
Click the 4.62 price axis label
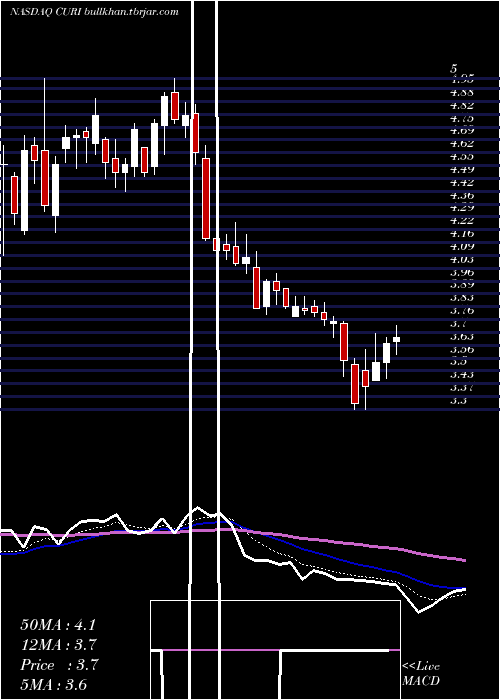pos(462,144)
